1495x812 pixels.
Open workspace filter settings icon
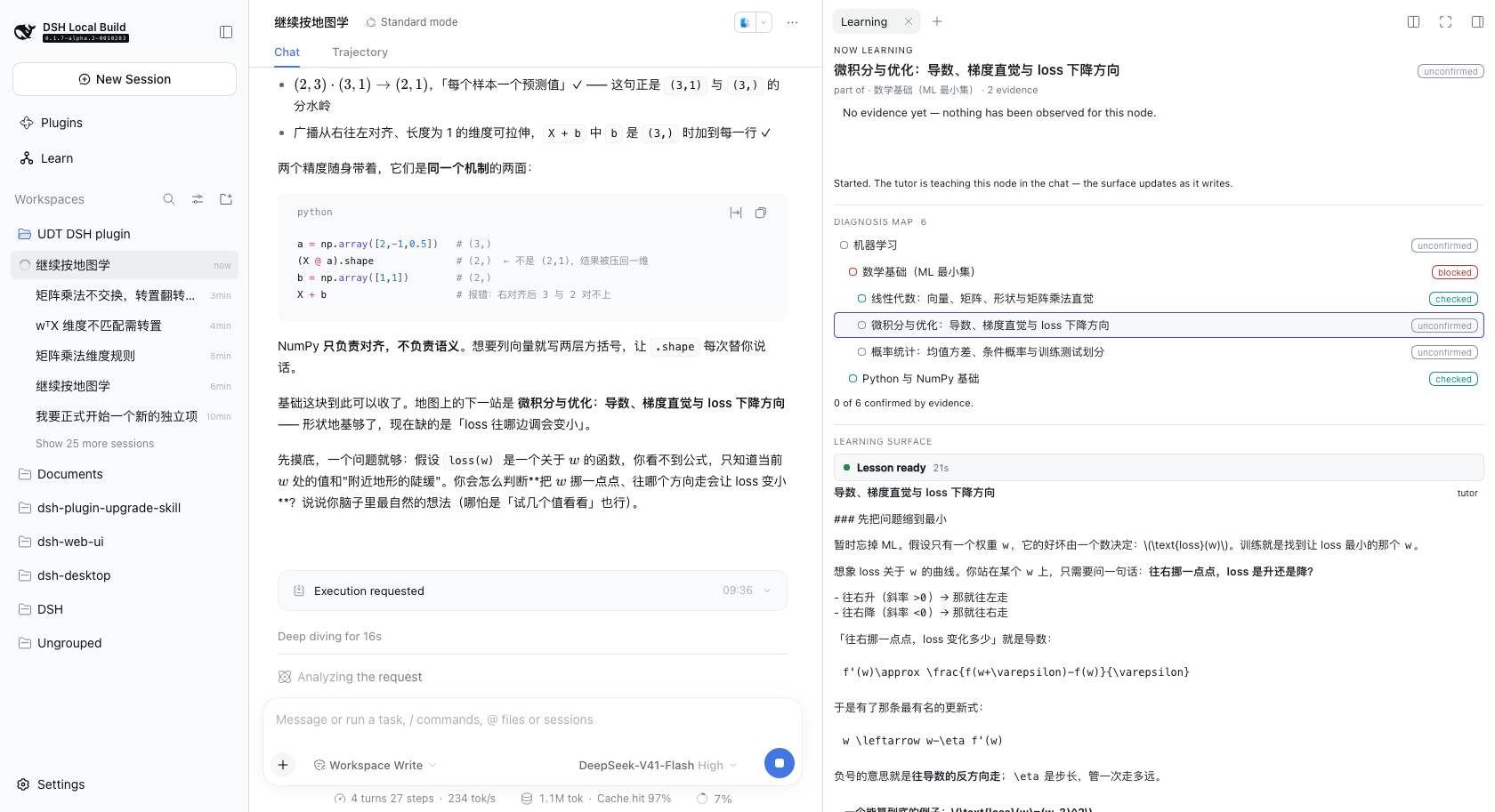click(x=198, y=199)
